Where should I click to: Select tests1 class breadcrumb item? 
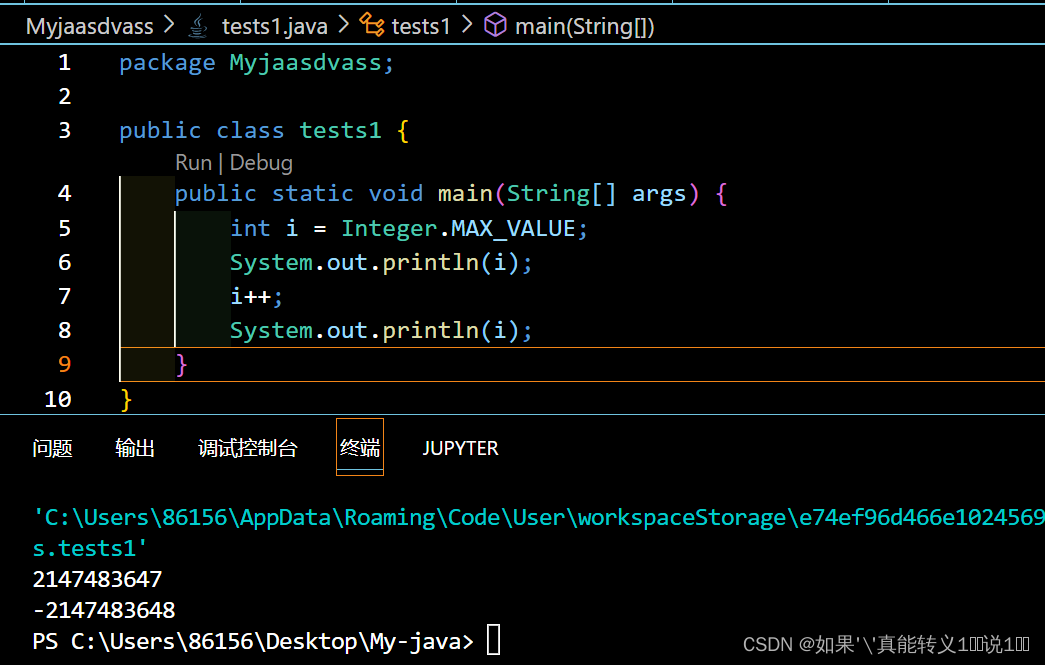pyautogui.click(x=421, y=27)
